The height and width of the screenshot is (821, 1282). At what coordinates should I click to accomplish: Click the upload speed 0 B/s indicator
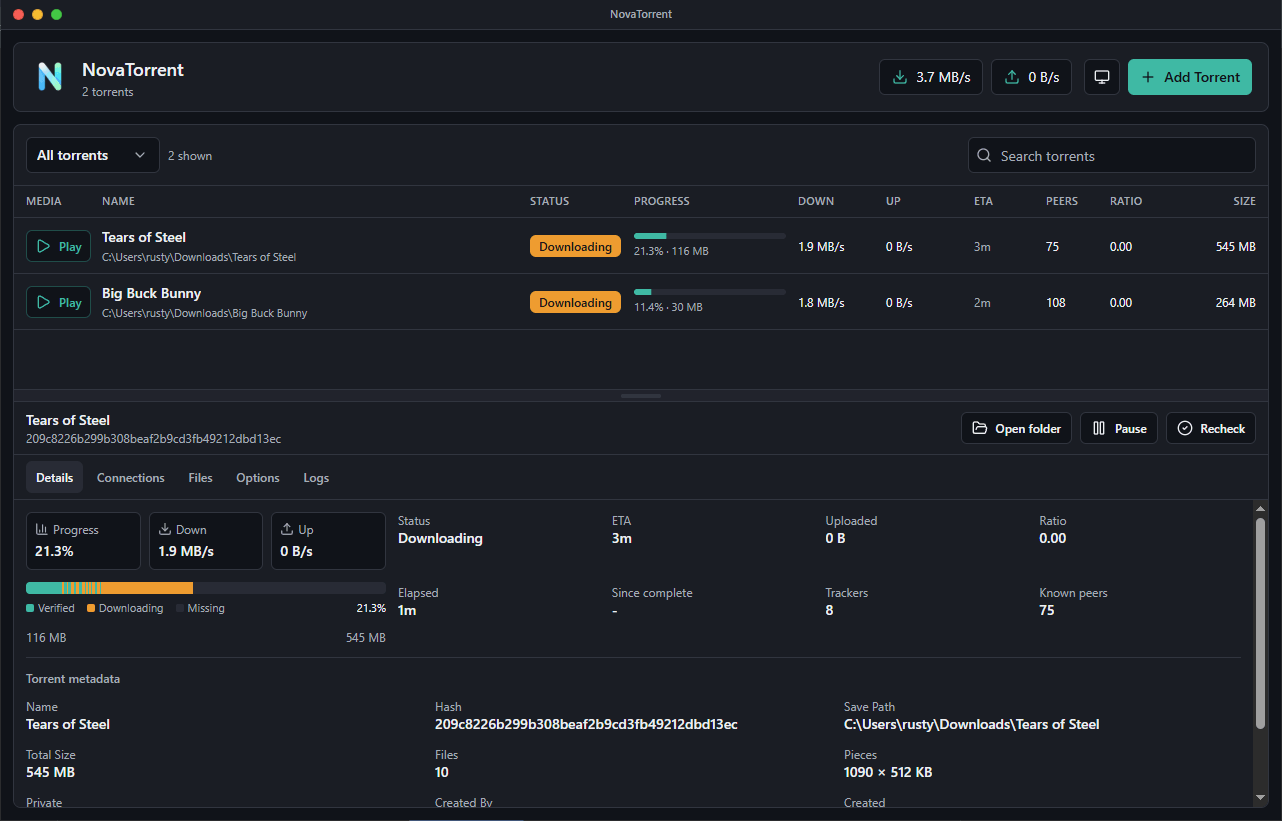pyautogui.click(x=1031, y=77)
